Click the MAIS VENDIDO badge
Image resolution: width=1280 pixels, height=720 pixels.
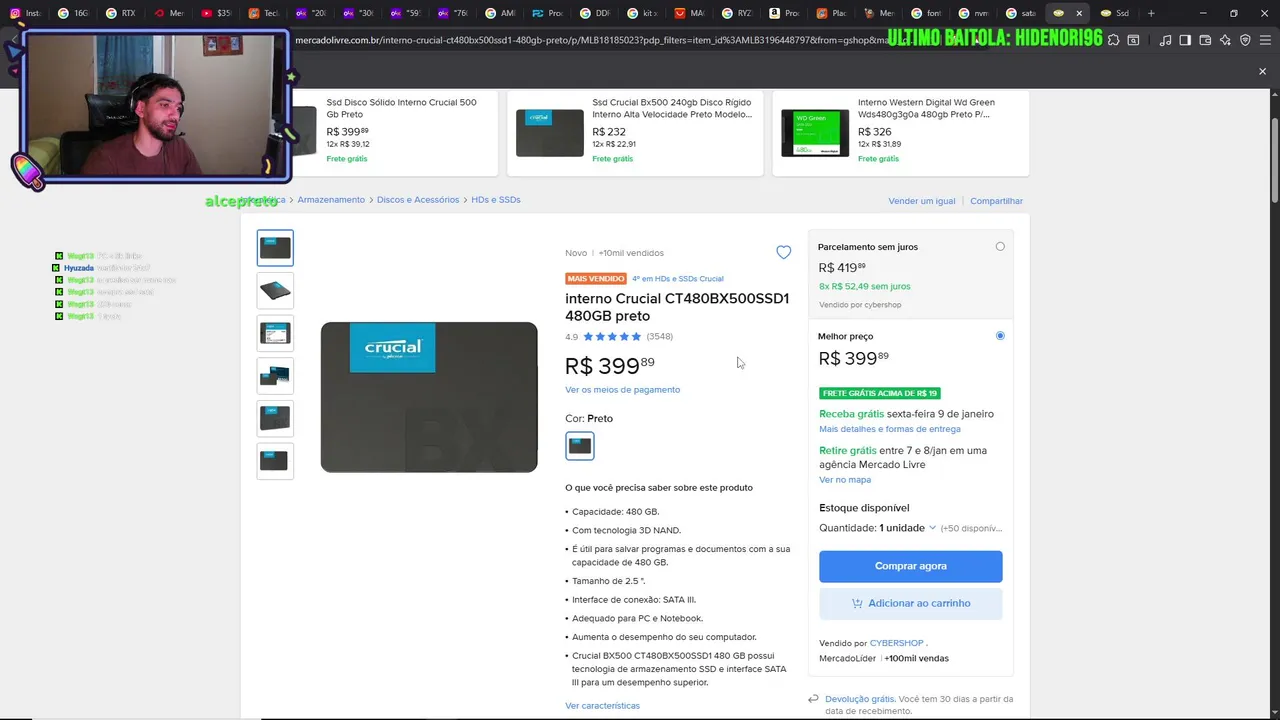coord(596,279)
